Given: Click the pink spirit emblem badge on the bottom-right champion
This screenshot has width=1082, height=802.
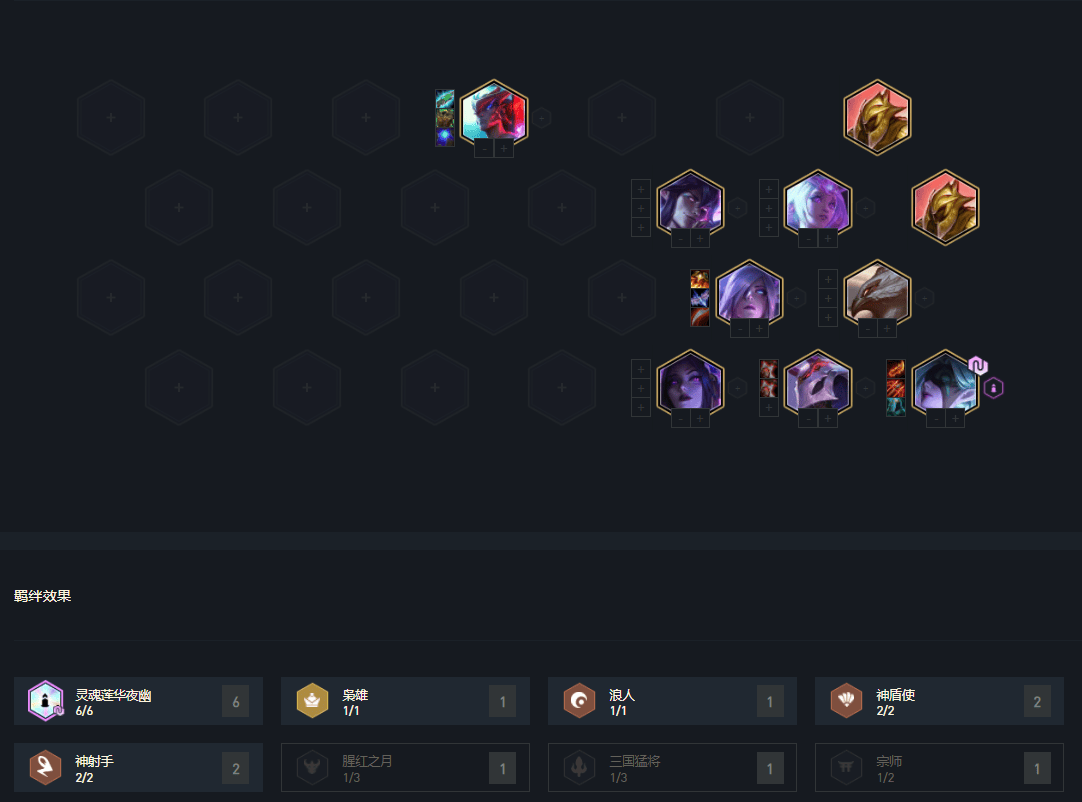Looking at the screenshot, I should pyautogui.click(x=977, y=365).
